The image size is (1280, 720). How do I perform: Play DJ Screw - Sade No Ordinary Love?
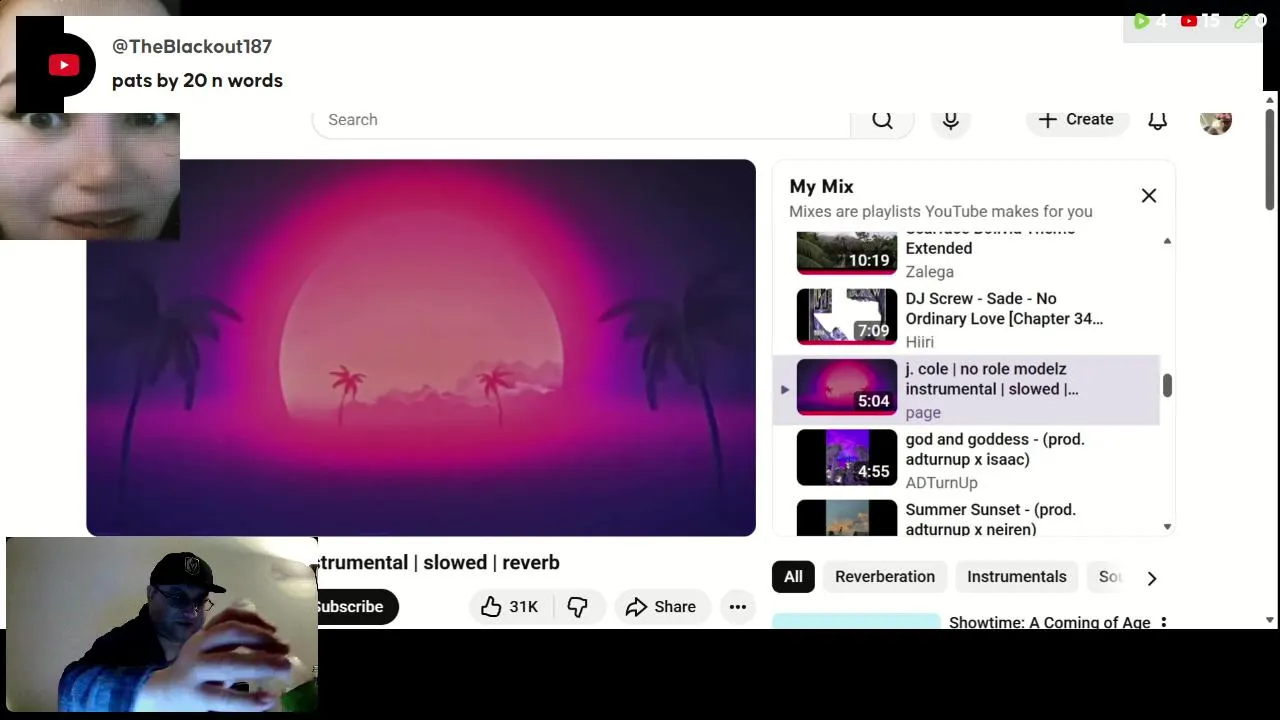[x=1004, y=308]
